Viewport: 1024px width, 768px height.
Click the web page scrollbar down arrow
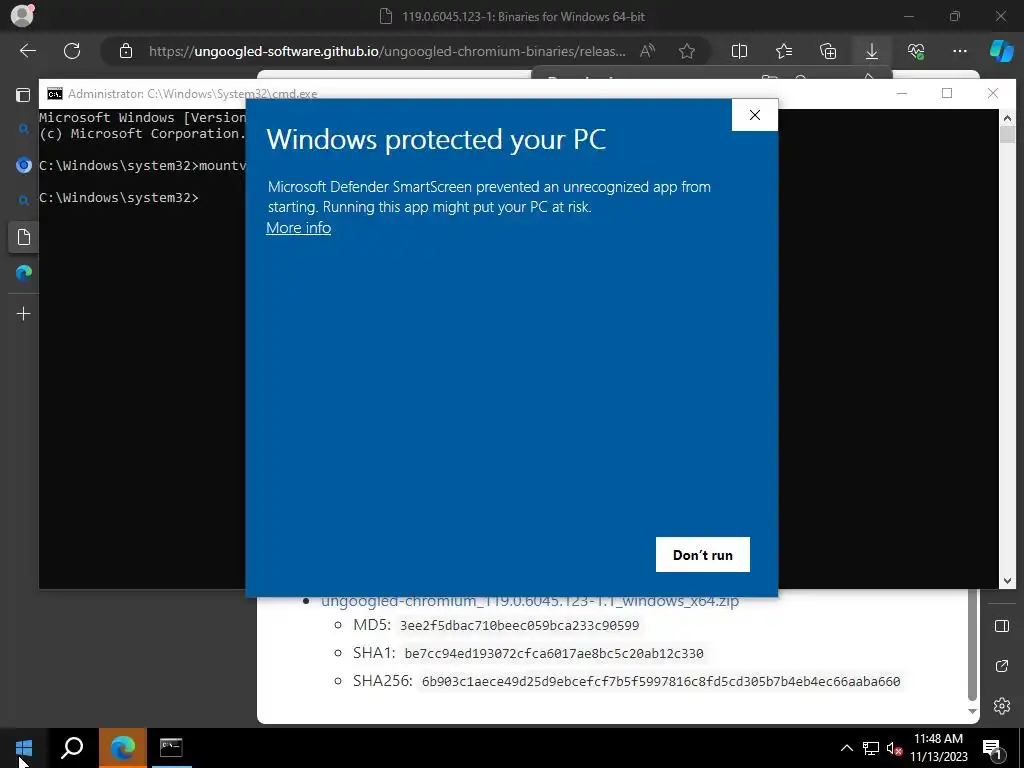[972, 711]
